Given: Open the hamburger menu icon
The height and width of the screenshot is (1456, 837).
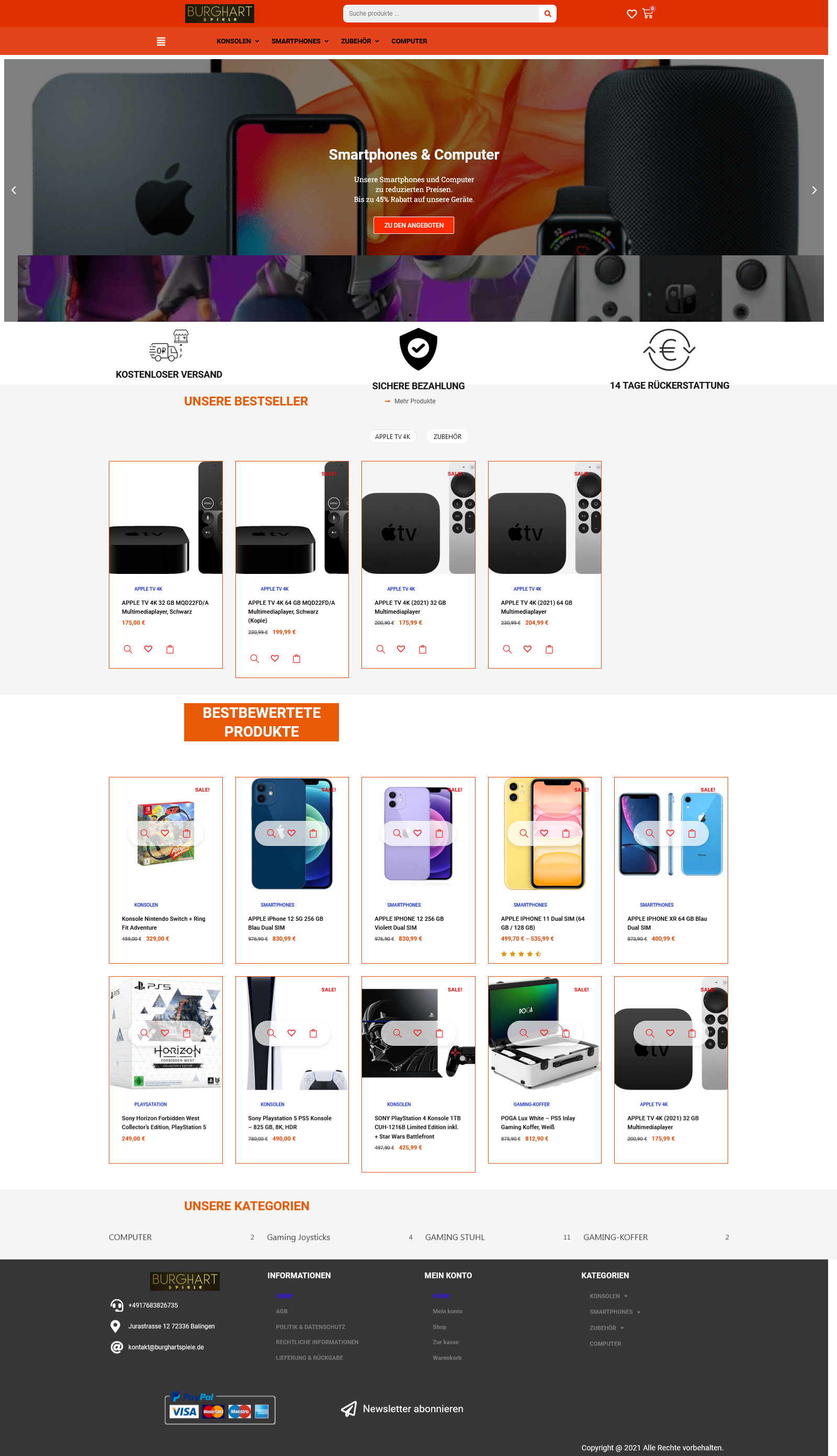Looking at the screenshot, I should [161, 41].
